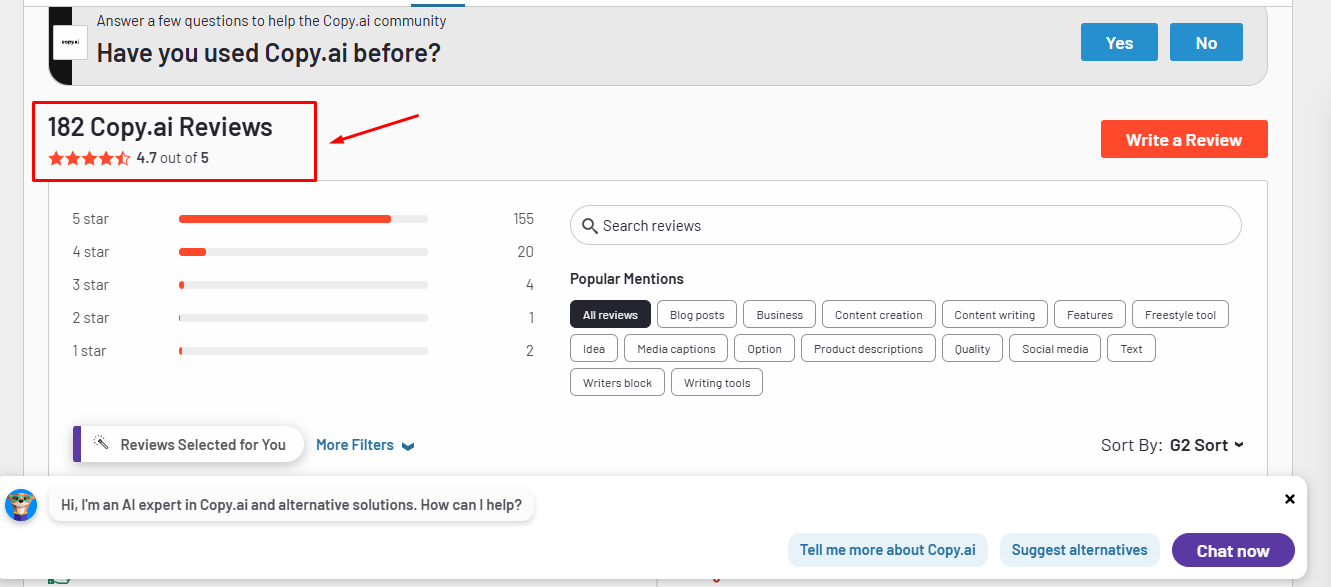Select the 1 star rating row
The width and height of the screenshot is (1331, 587).
tap(303, 351)
